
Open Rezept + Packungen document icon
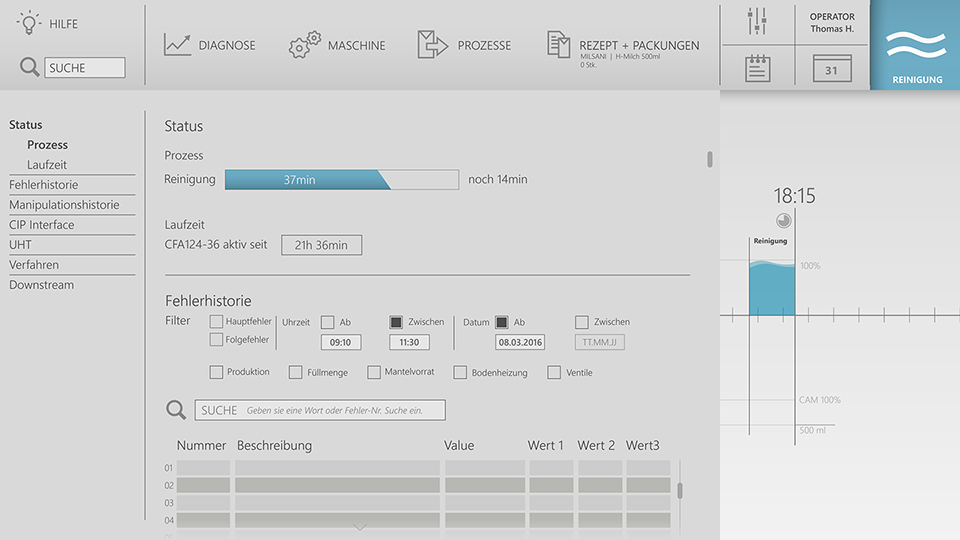(x=558, y=44)
